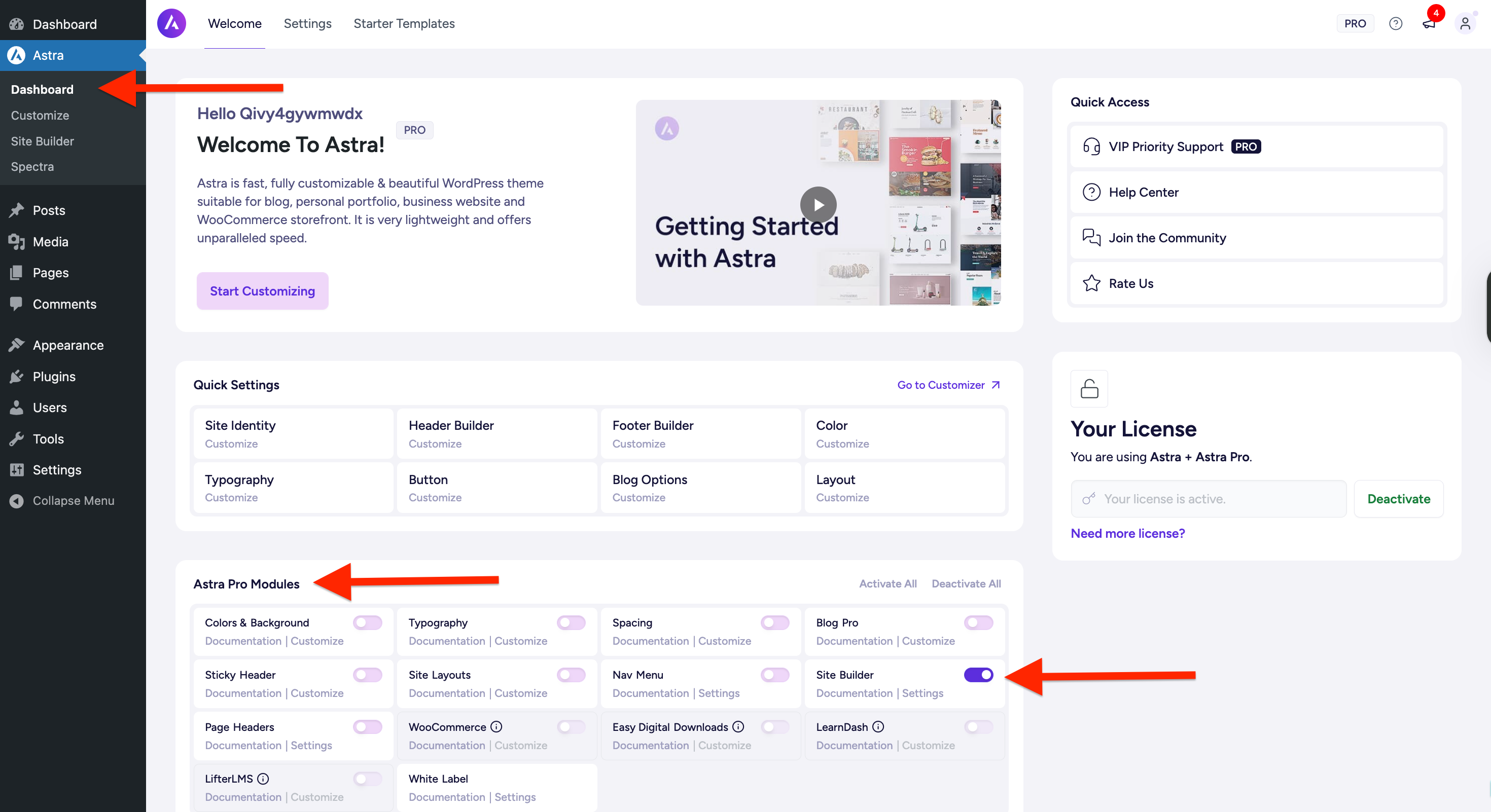Click the Media icon in sidebar
Screen dimensions: 1491x812
click(x=16, y=242)
